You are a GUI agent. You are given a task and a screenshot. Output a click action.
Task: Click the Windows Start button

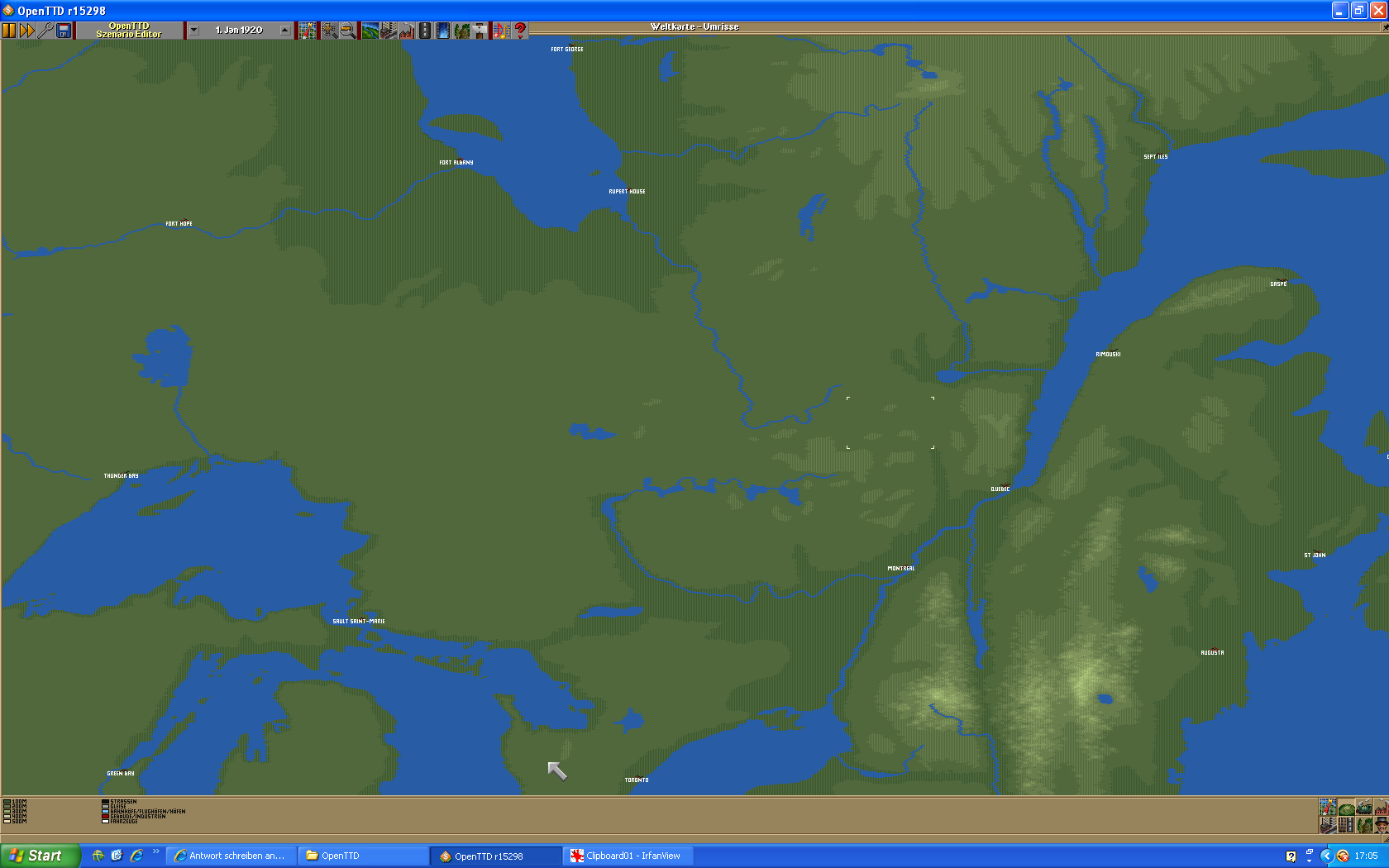click(41, 856)
